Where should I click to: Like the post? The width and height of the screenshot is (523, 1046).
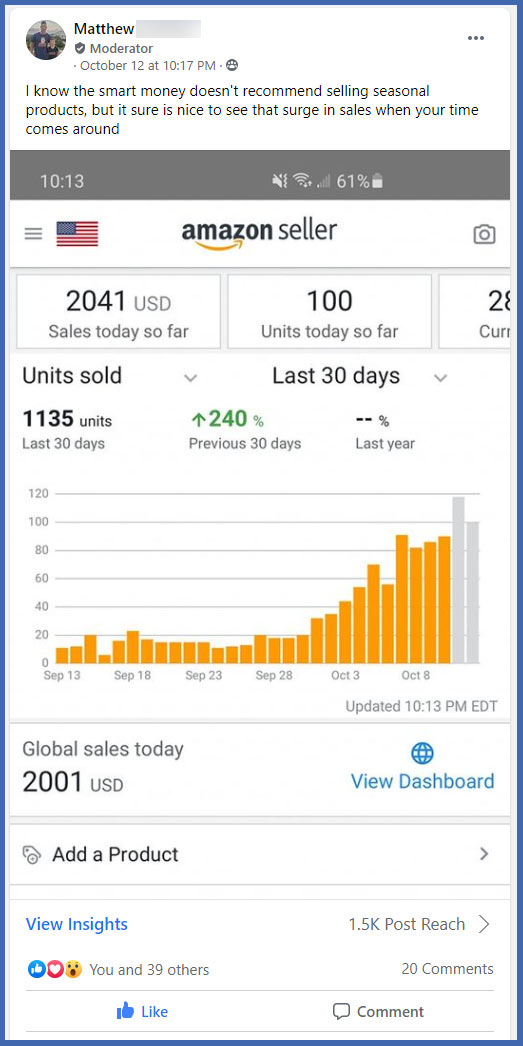point(142,1011)
